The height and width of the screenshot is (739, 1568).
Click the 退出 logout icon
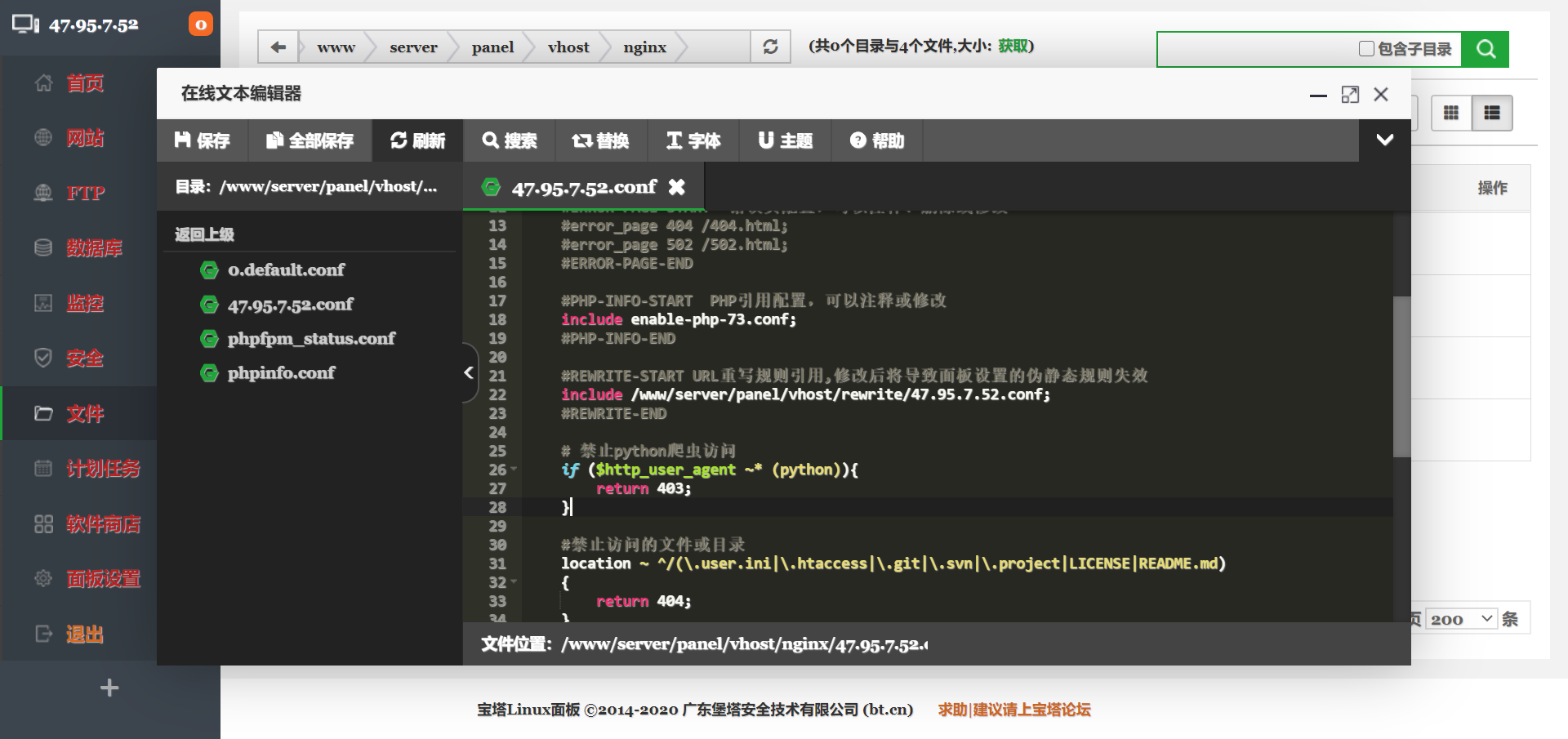pyautogui.click(x=43, y=634)
